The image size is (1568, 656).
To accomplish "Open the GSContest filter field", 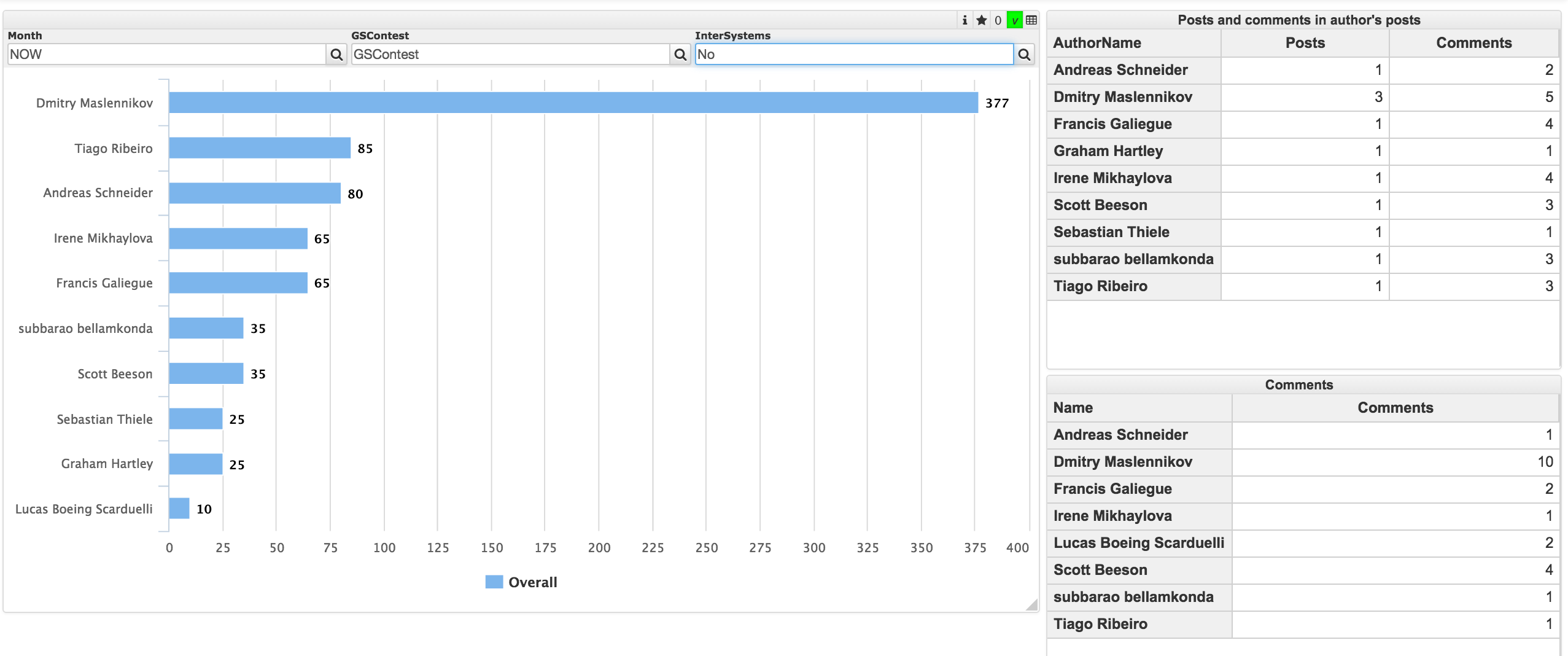I will [510, 55].
